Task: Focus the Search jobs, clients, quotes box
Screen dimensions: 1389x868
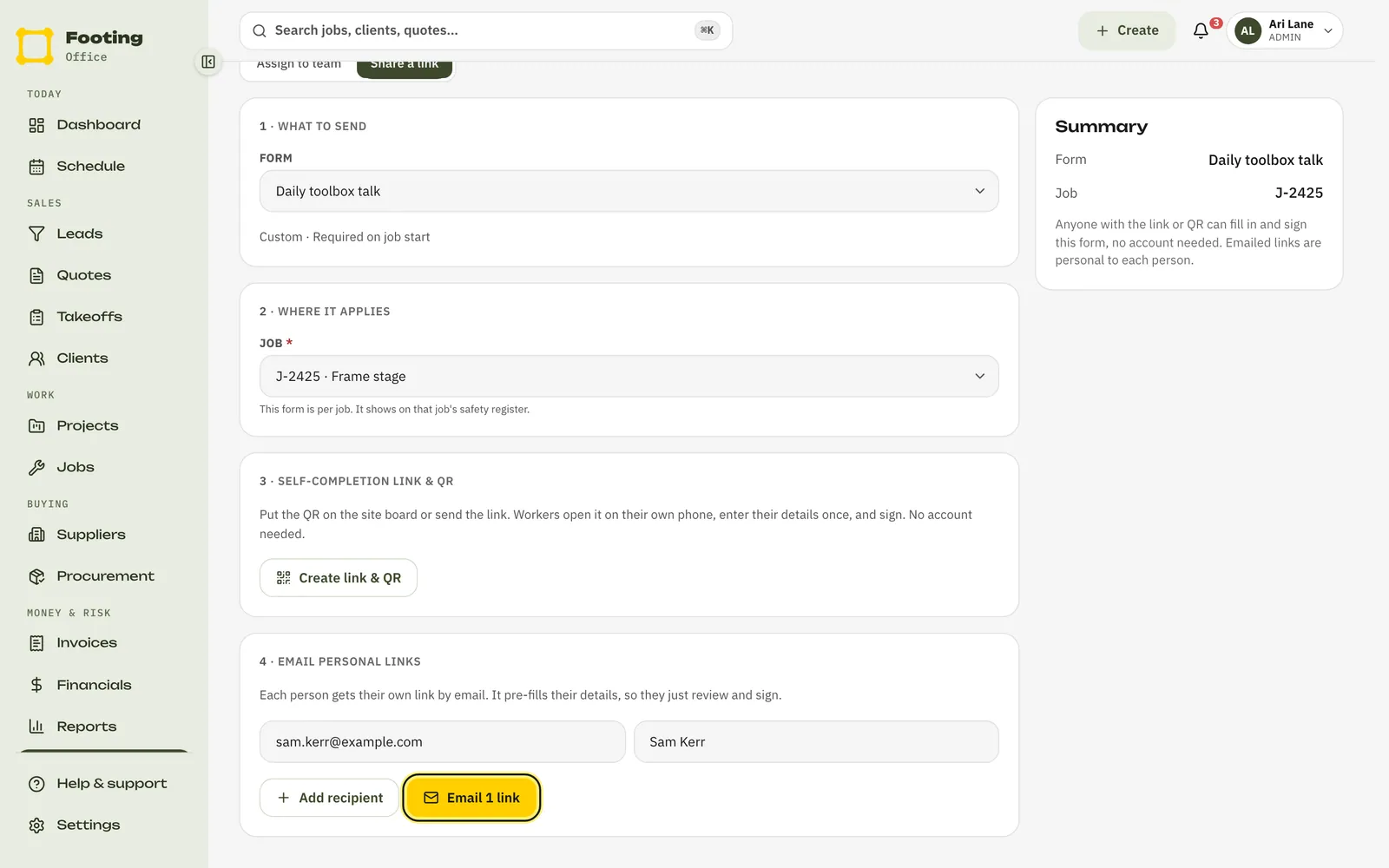Action: click(x=486, y=31)
